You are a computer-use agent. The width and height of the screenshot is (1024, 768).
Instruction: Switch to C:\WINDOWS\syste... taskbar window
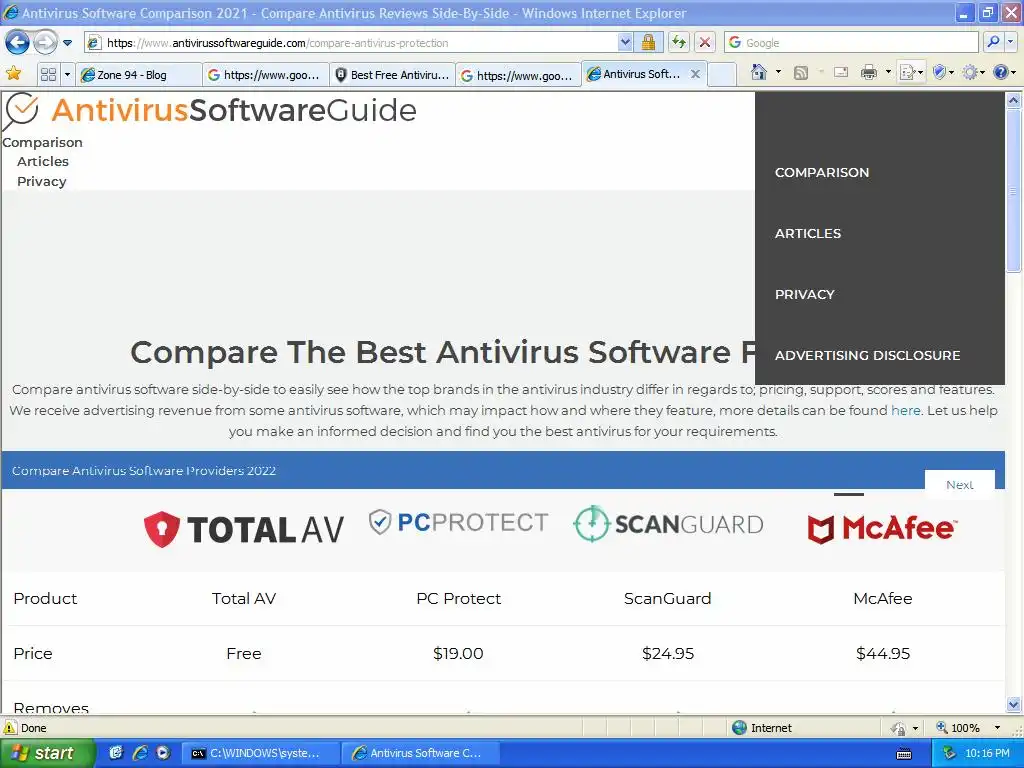coord(260,753)
